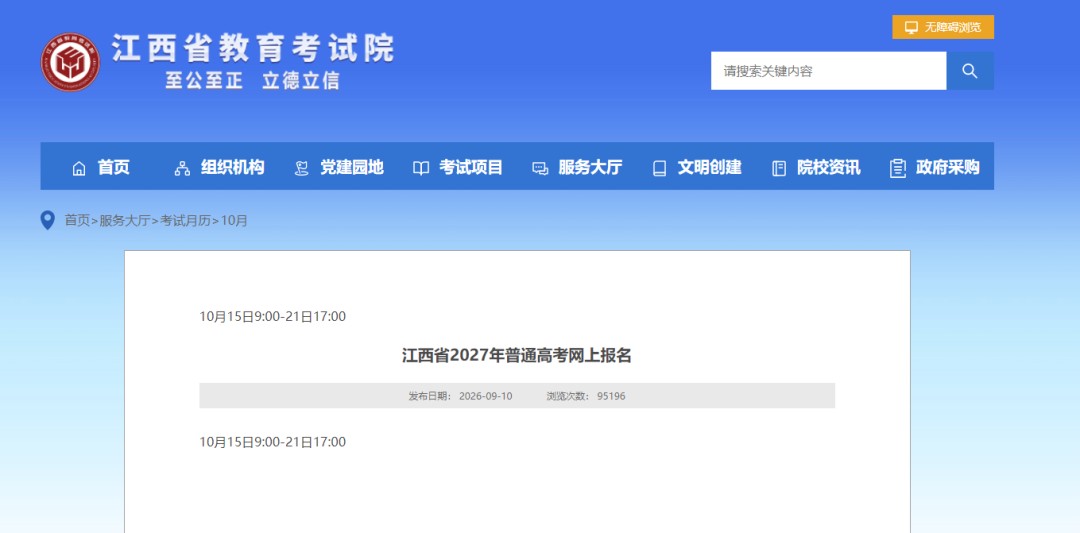Click the open-book icon beside 考试项目
The image size is (1080, 533).
coord(421,168)
